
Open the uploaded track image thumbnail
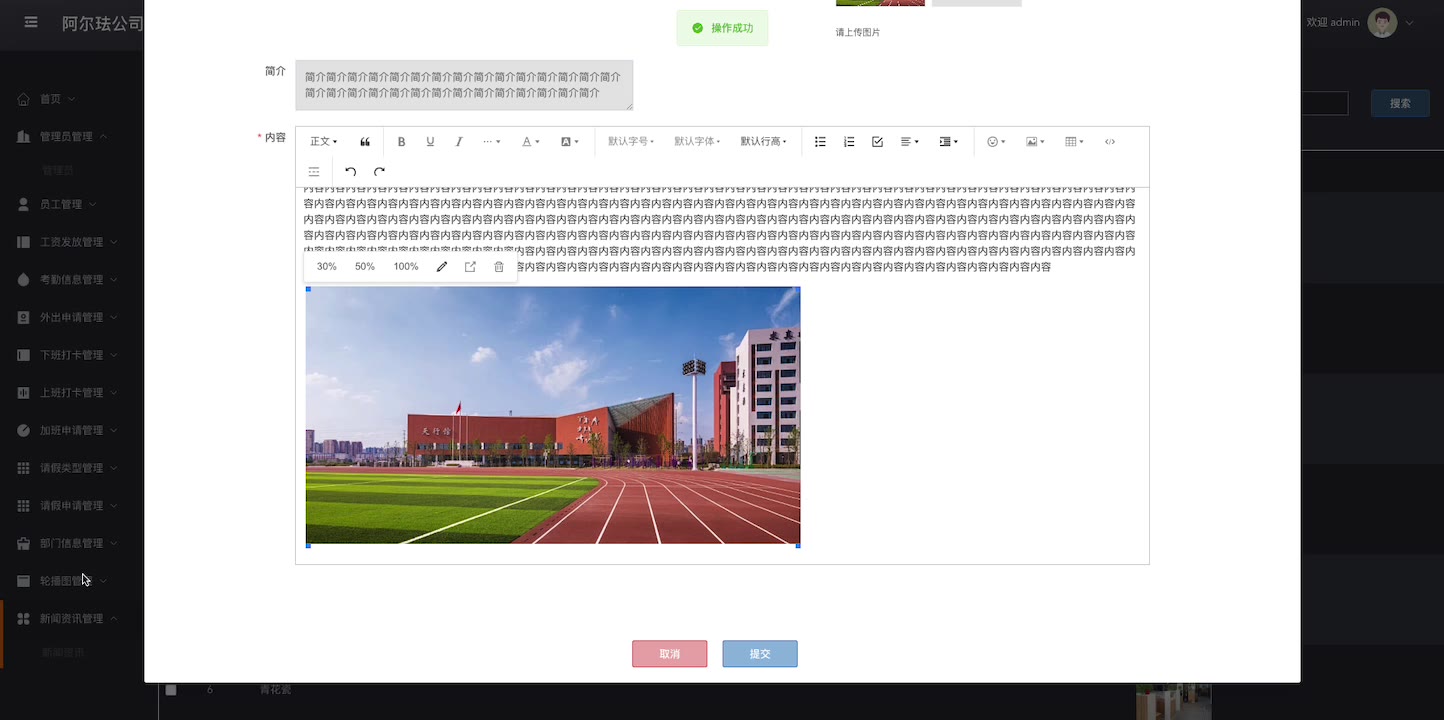(x=880, y=3)
